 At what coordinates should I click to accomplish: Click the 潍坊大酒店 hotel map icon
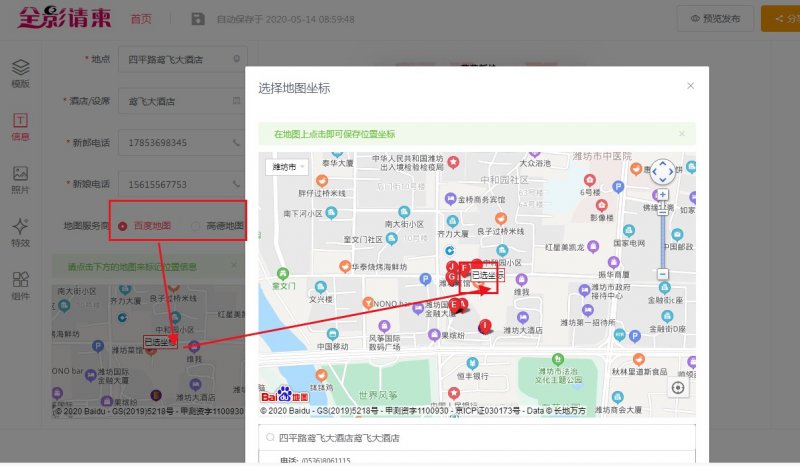click(x=522, y=317)
